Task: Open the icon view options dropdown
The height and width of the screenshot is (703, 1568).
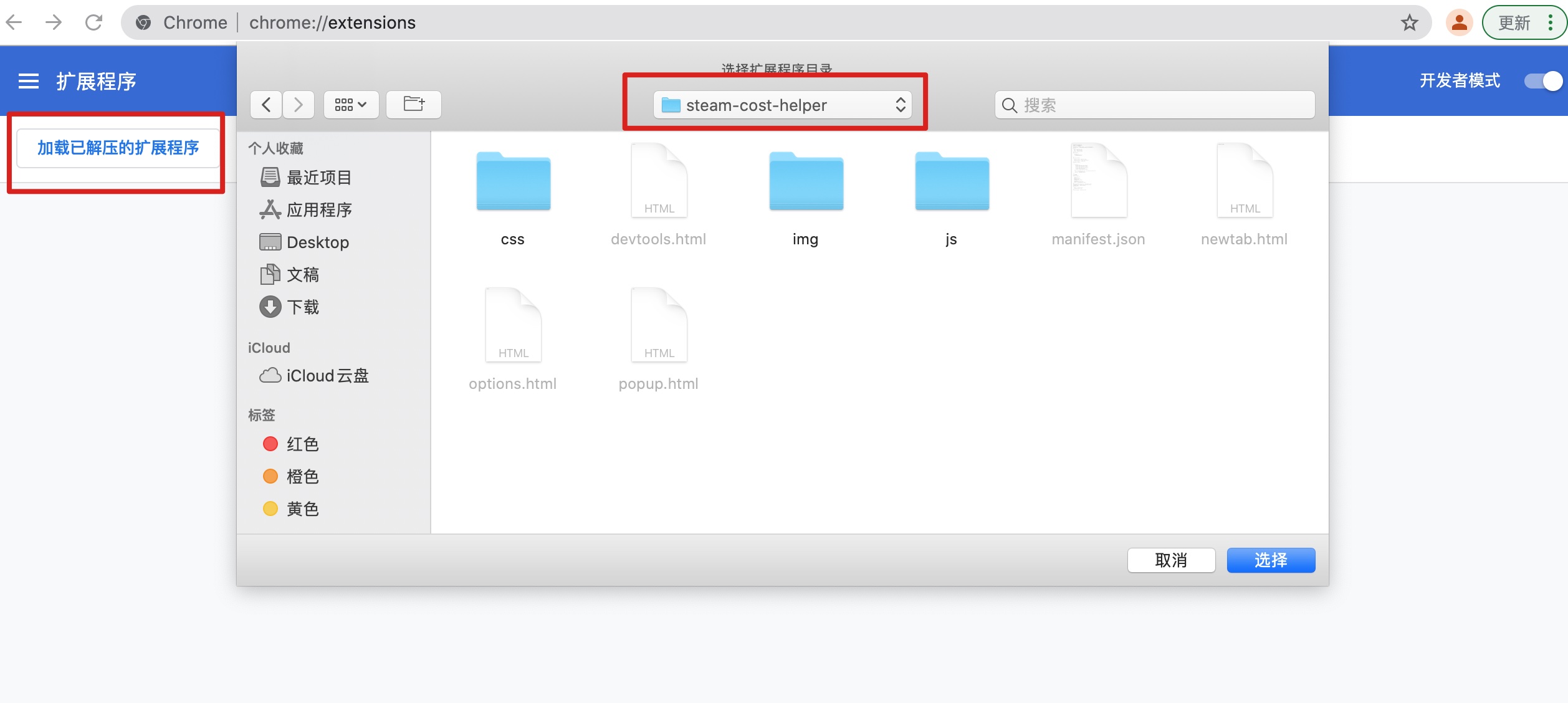Action: [x=351, y=105]
